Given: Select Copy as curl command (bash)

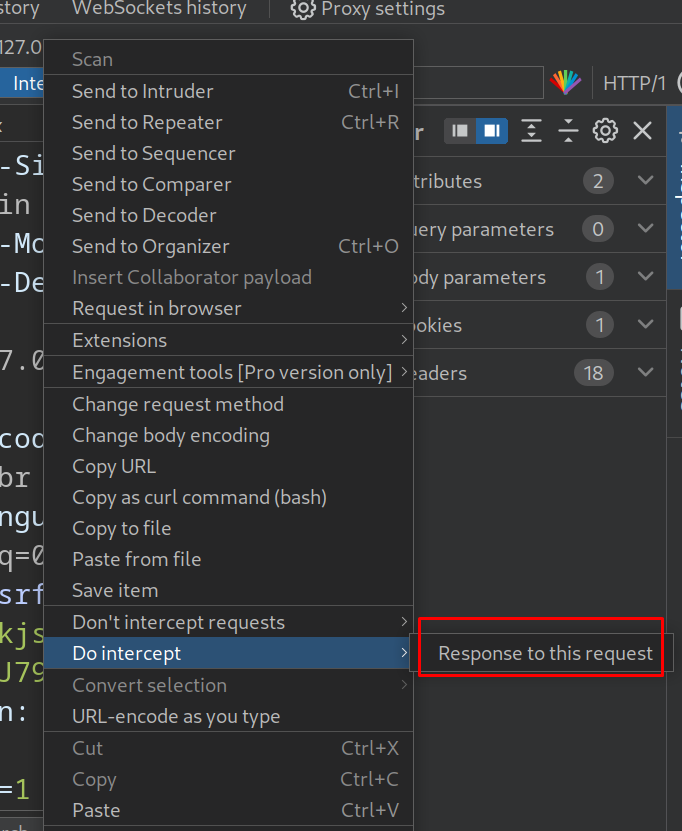Looking at the screenshot, I should [228, 498].
